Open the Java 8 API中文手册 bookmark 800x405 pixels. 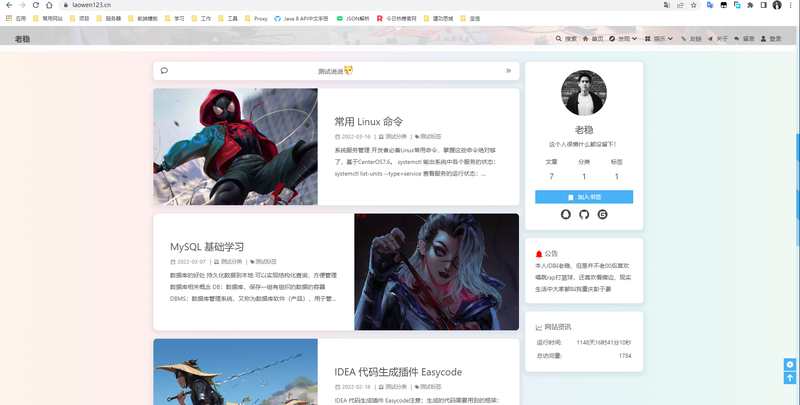[301, 18]
